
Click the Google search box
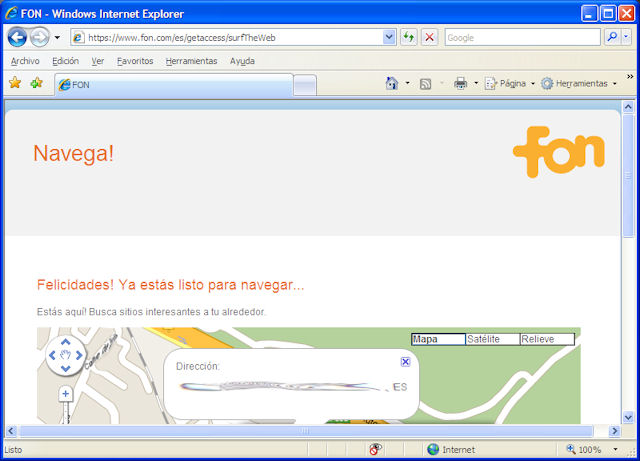(522, 38)
